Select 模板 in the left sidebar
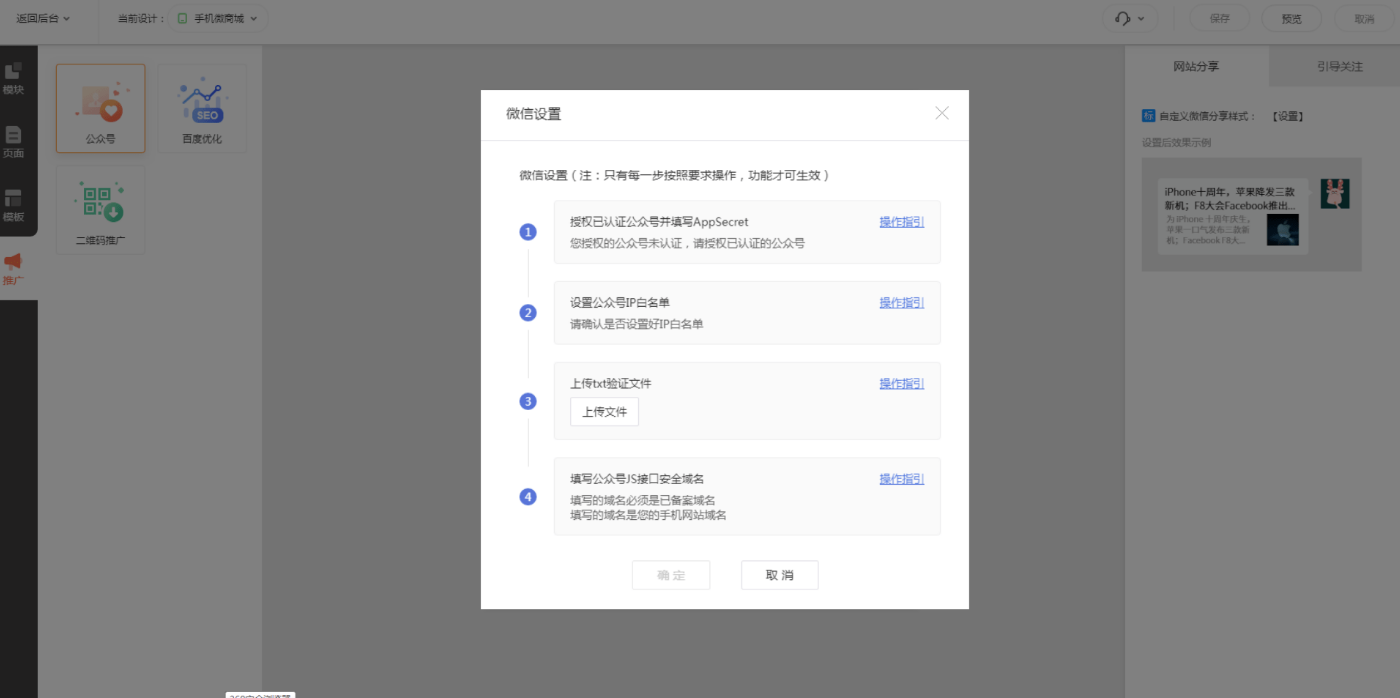 [x=14, y=205]
